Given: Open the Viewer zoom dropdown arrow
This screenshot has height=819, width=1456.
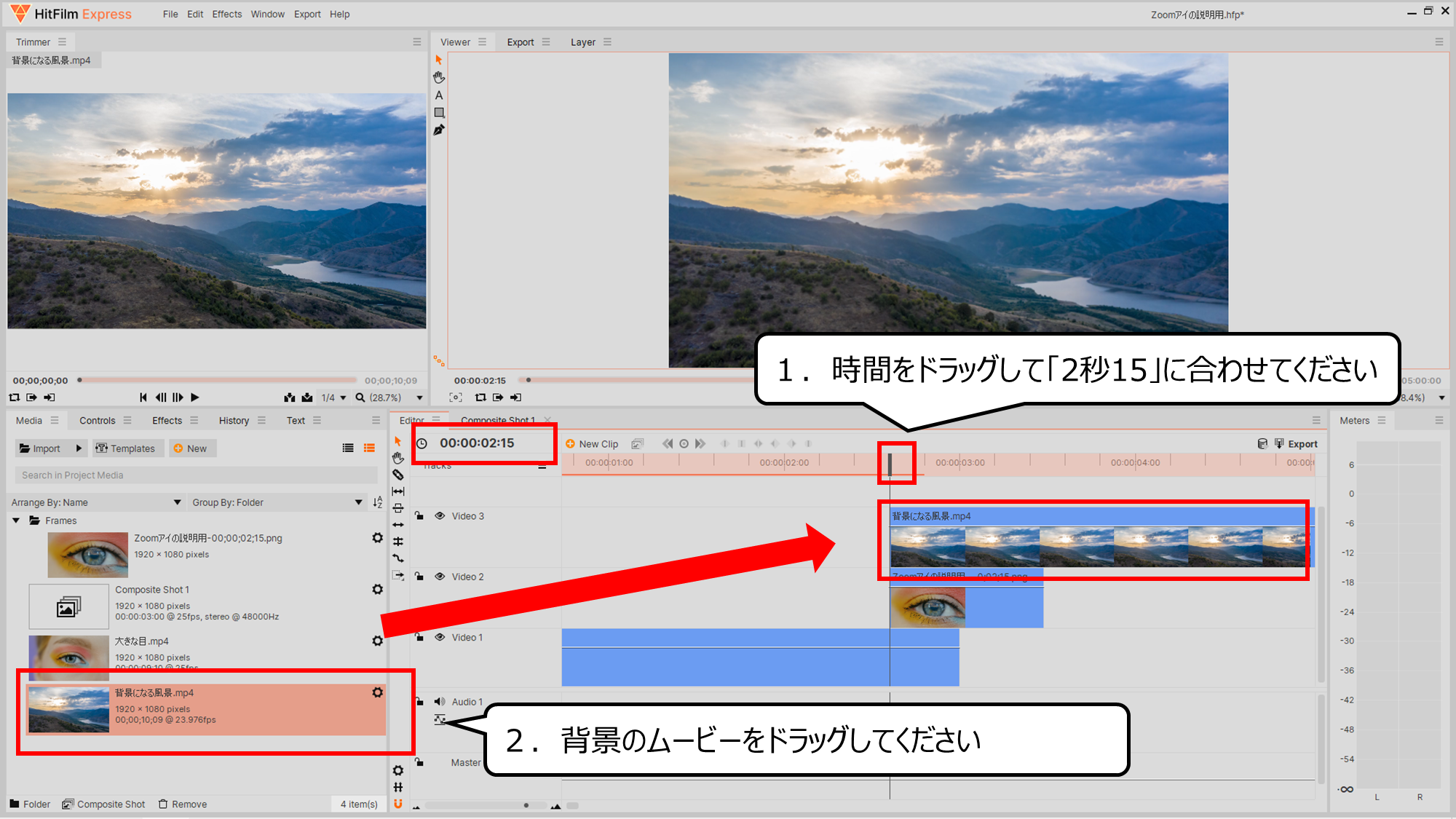Looking at the screenshot, I should 1441,397.
